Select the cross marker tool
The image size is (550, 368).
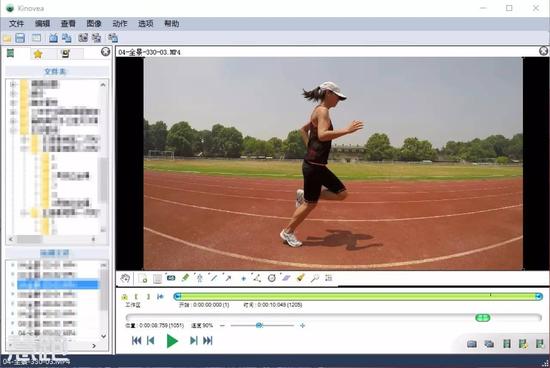pos(243,279)
